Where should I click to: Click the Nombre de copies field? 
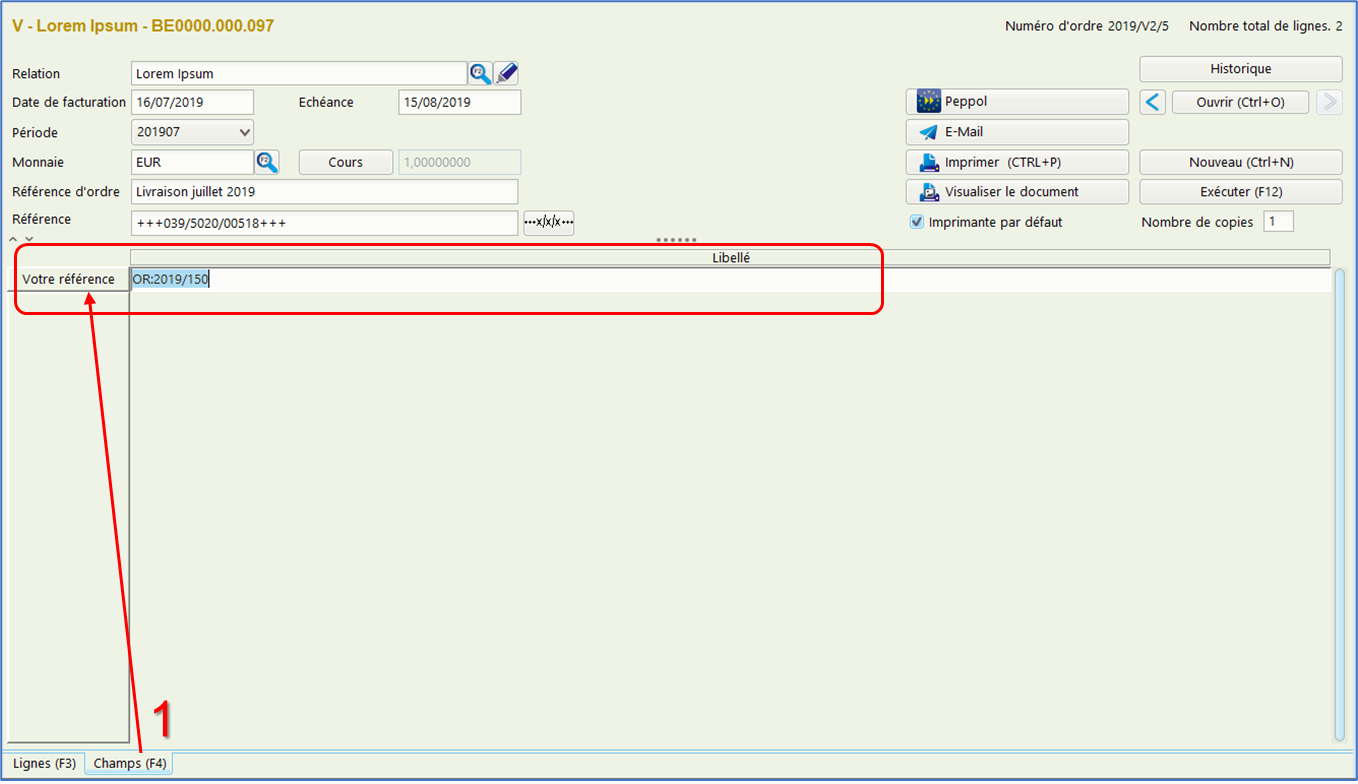coord(1278,222)
